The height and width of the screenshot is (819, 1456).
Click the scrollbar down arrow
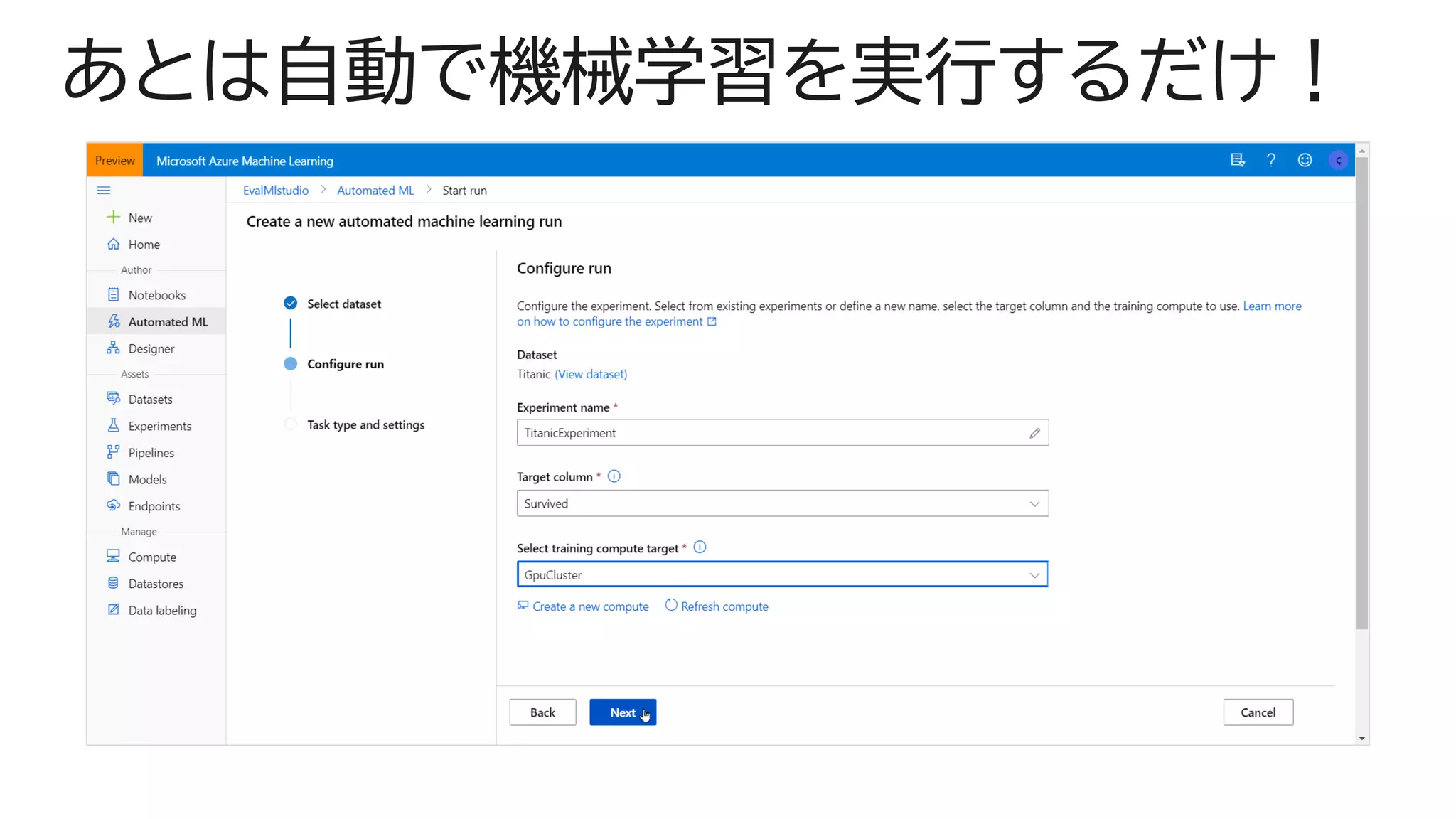pyautogui.click(x=1361, y=738)
